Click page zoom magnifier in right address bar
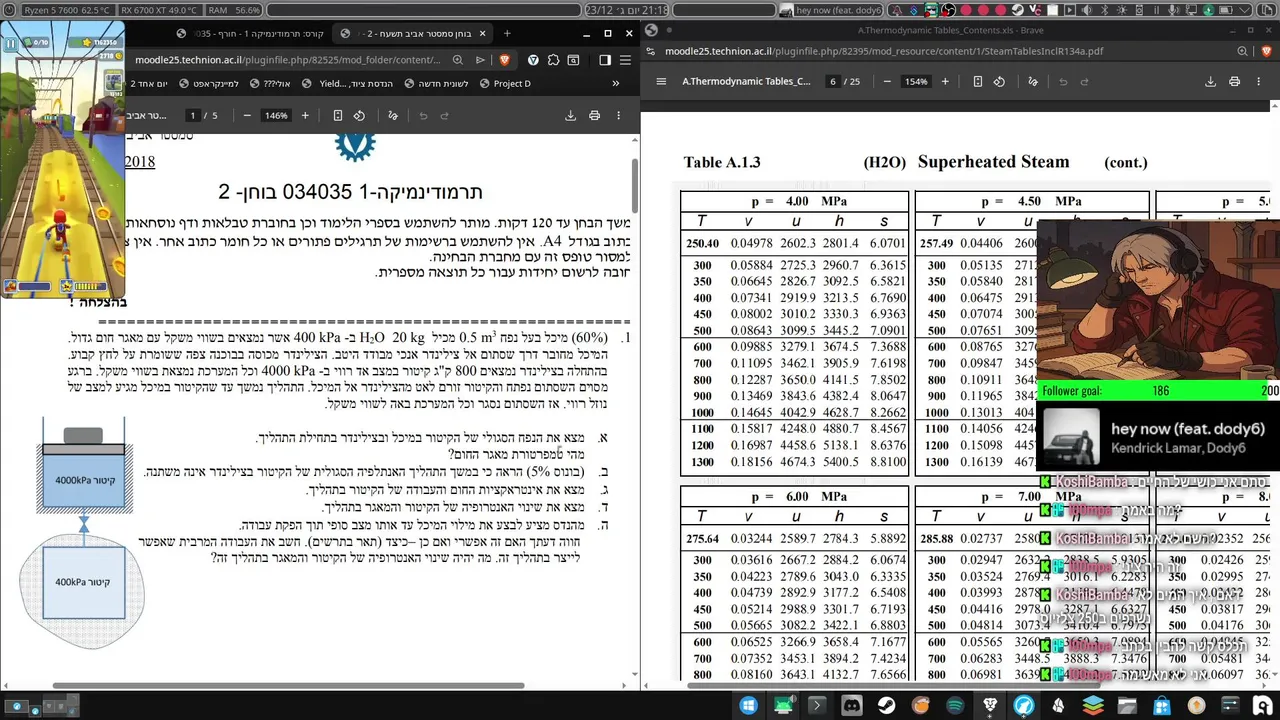The image size is (1280, 720). pos(1243,51)
